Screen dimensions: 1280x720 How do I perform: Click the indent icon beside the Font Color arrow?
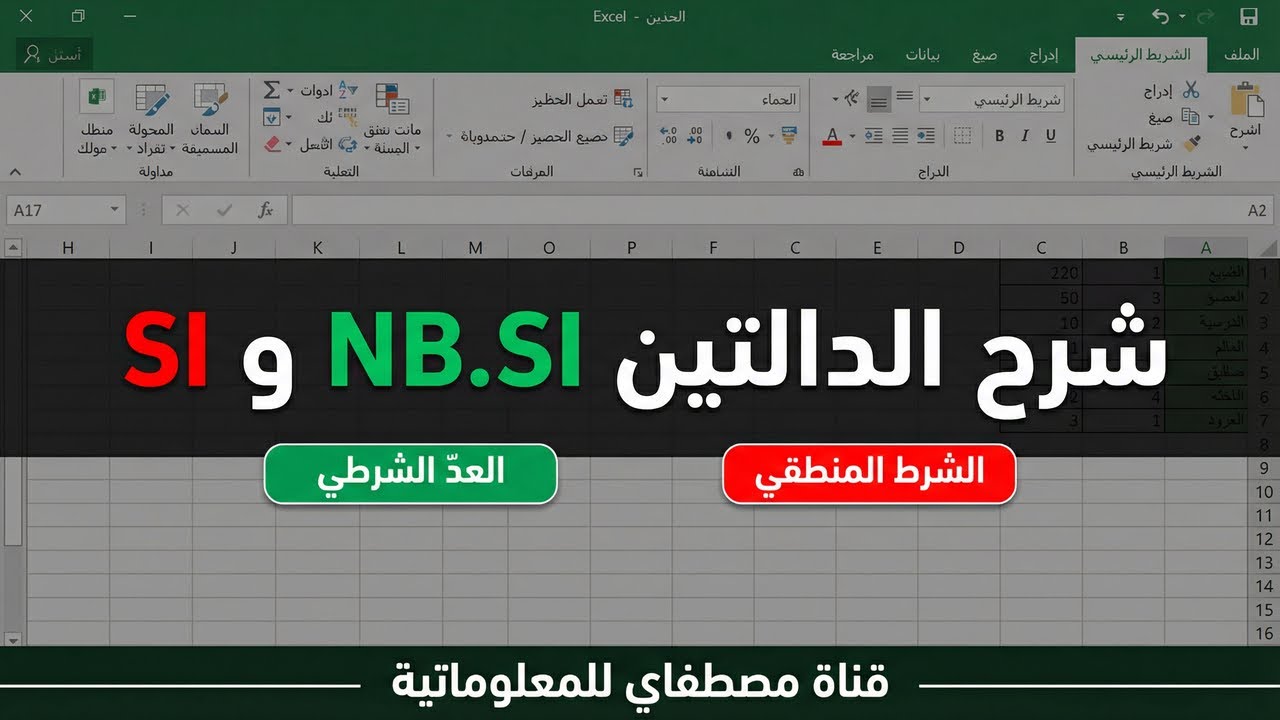coord(874,136)
